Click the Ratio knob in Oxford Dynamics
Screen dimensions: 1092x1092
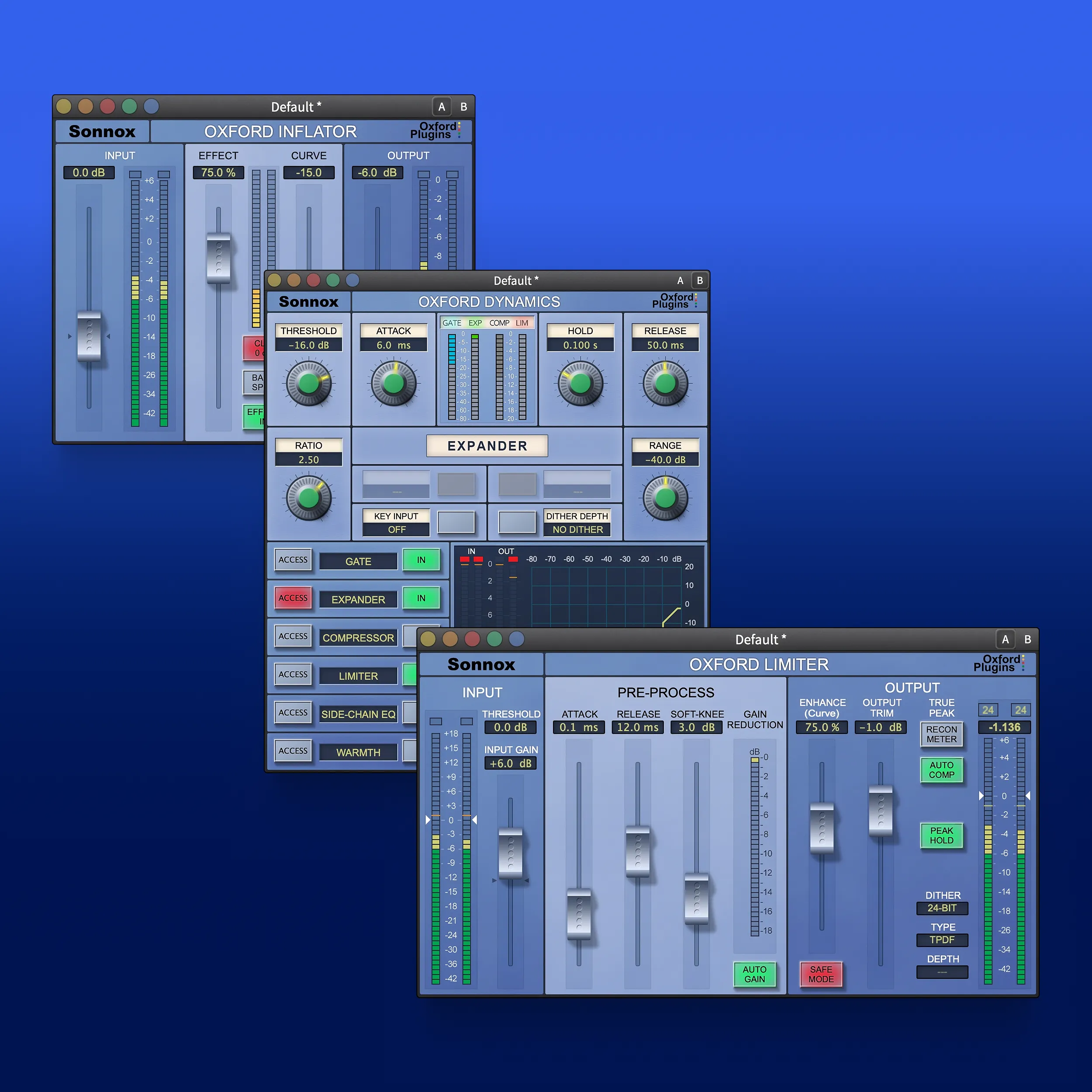(309, 498)
